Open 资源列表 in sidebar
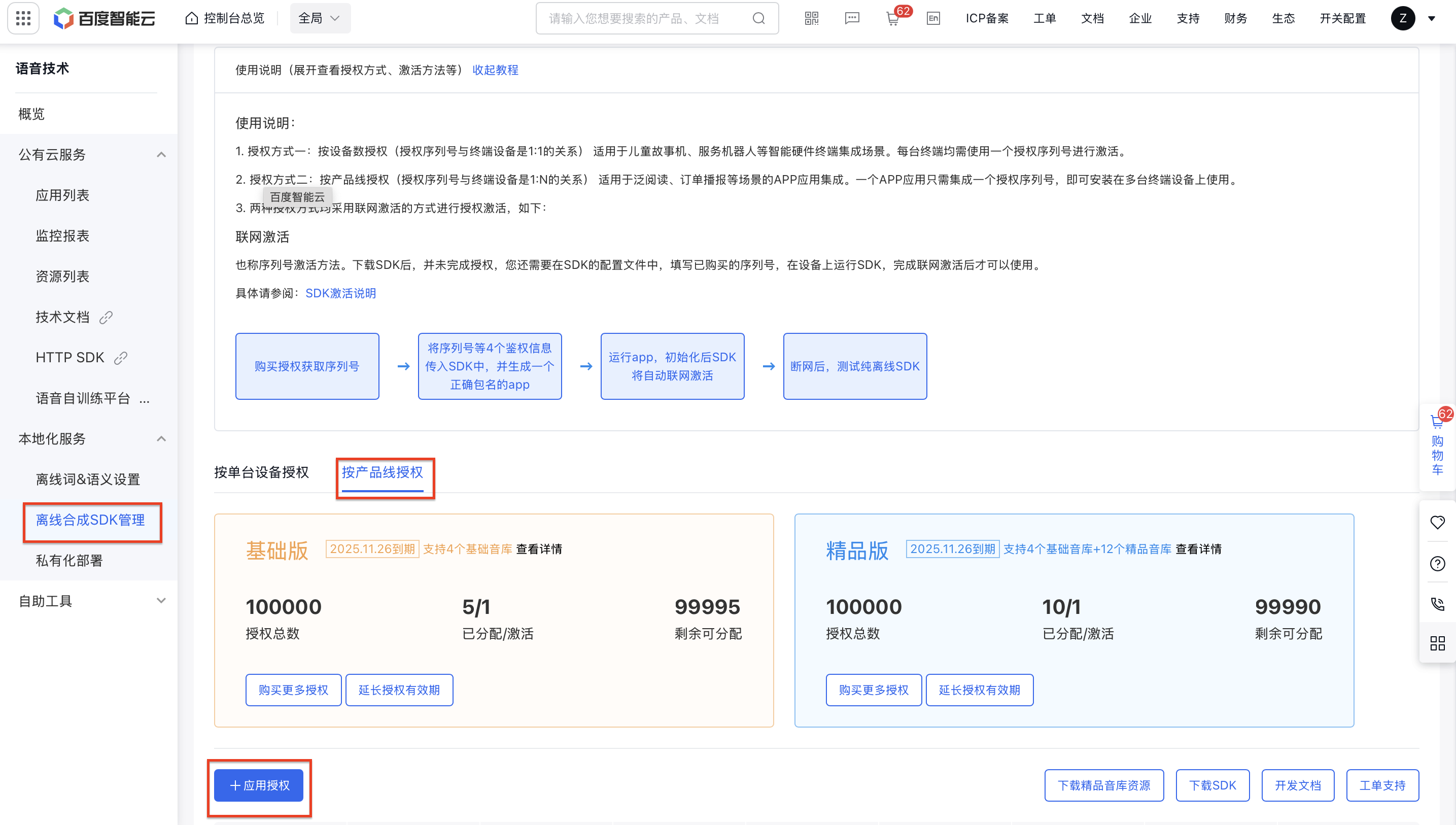Viewport: 1456px width, 825px height. tap(62, 276)
